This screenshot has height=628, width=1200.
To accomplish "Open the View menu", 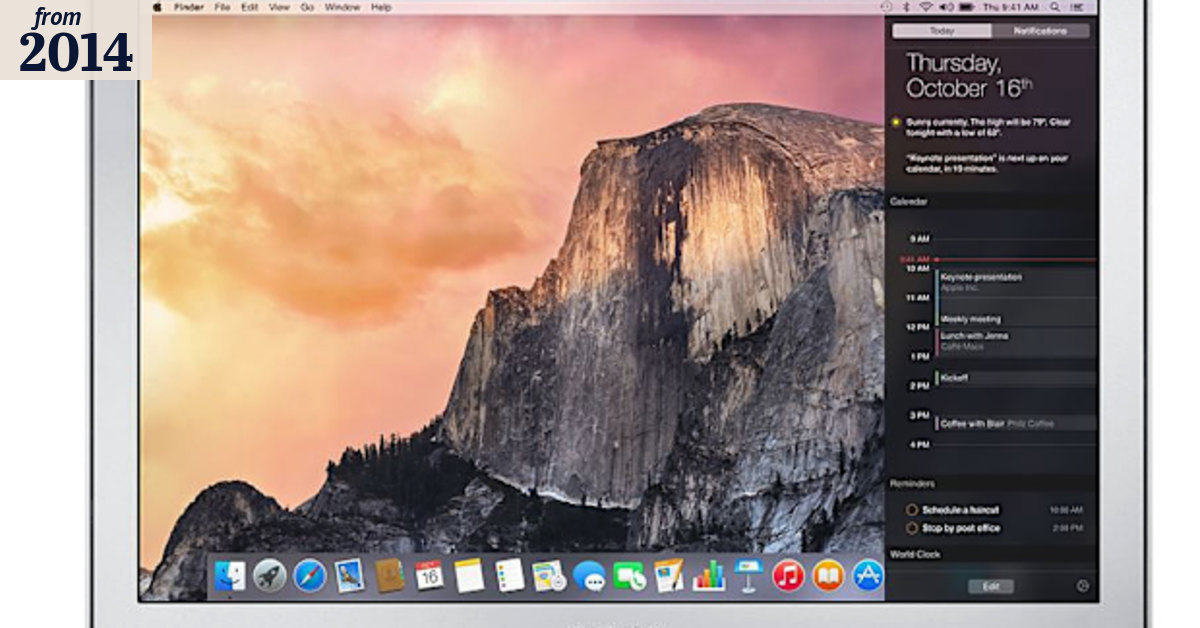I will (x=279, y=7).
